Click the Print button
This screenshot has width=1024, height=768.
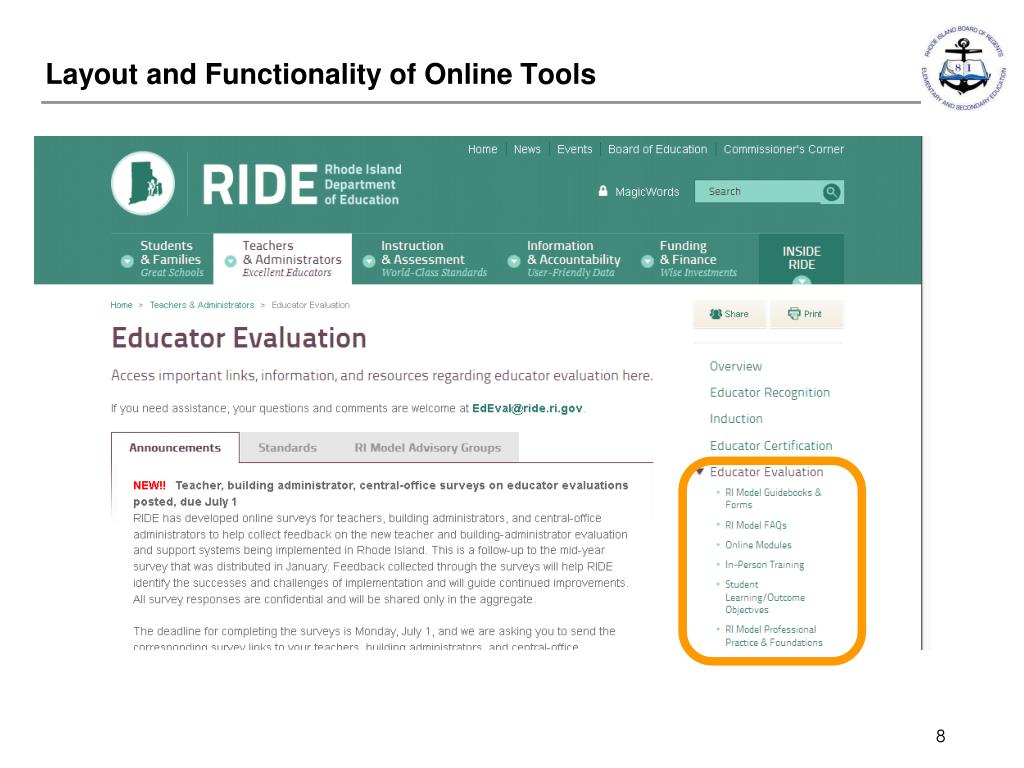(x=807, y=314)
